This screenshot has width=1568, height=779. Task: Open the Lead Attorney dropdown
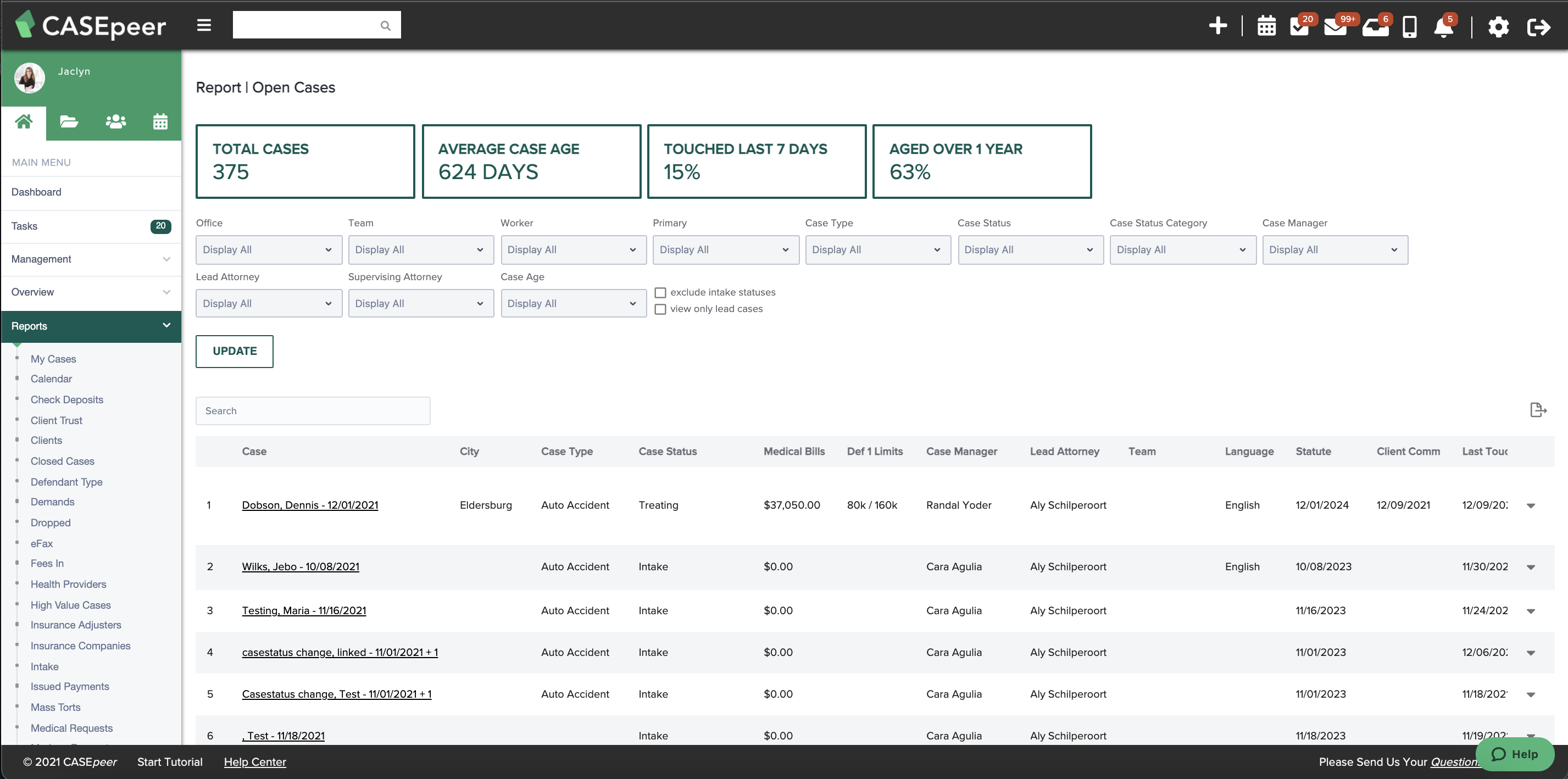(269, 303)
